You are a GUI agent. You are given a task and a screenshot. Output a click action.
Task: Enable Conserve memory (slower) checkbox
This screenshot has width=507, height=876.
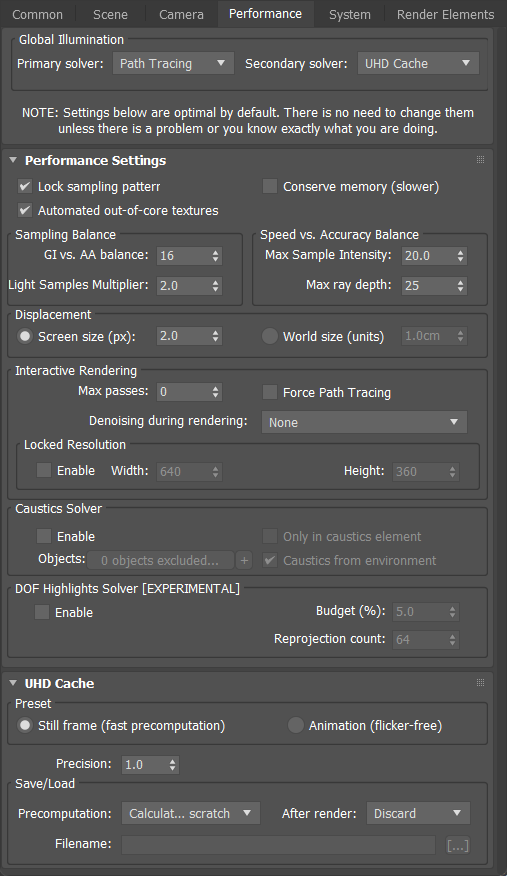[x=270, y=187]
